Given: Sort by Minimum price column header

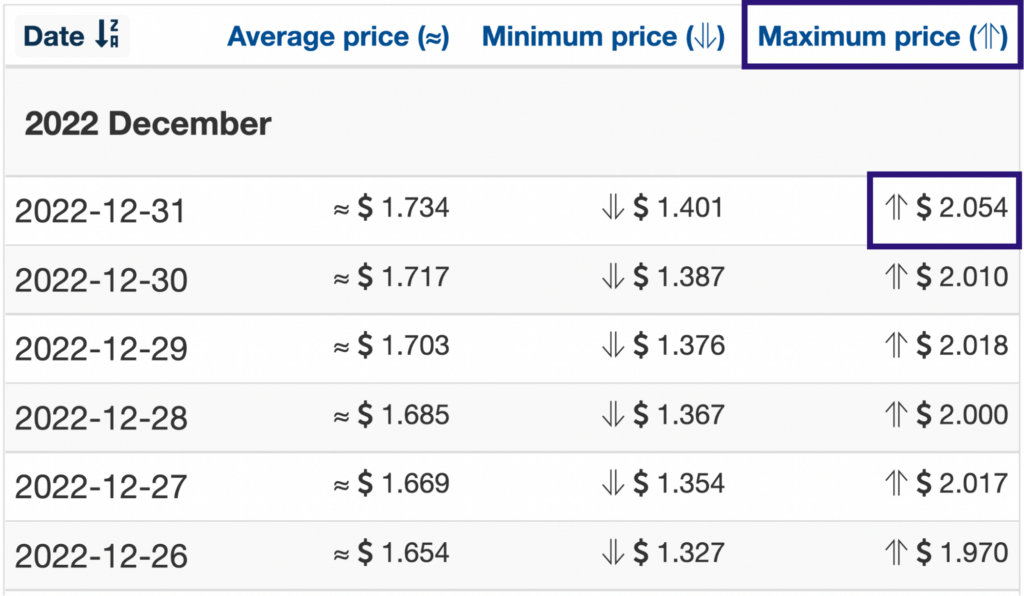Looking at the screenshot, I should click(603, 37).
